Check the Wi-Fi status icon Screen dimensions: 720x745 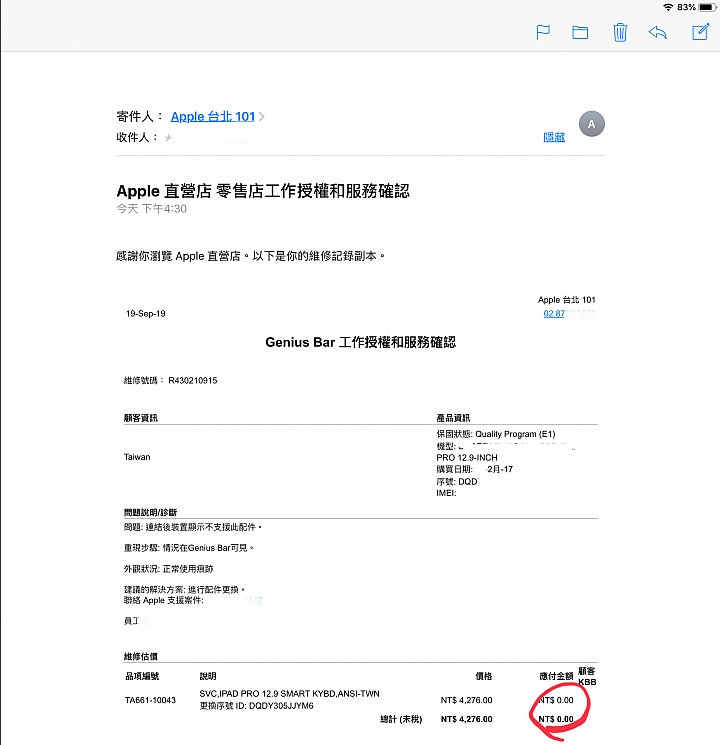[668, 7]
